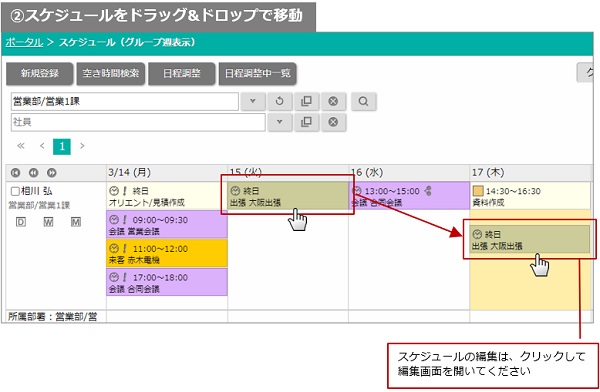The width and height of the screenshot is (600, 392).
Task: Go to first page with « icon
Action: click(21, 146)
